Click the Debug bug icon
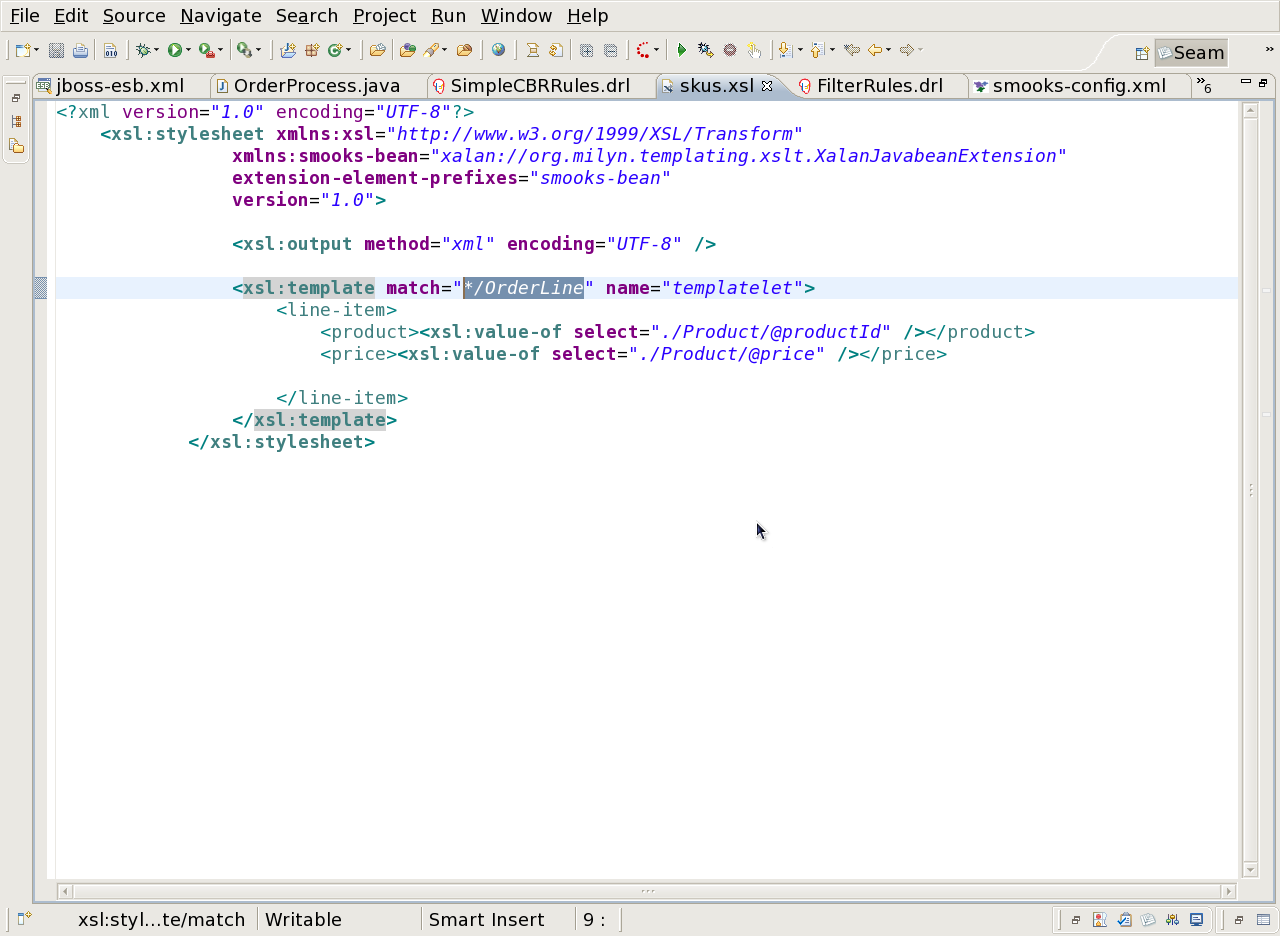Screen dimensions: 1280x936 coord(143,50)
